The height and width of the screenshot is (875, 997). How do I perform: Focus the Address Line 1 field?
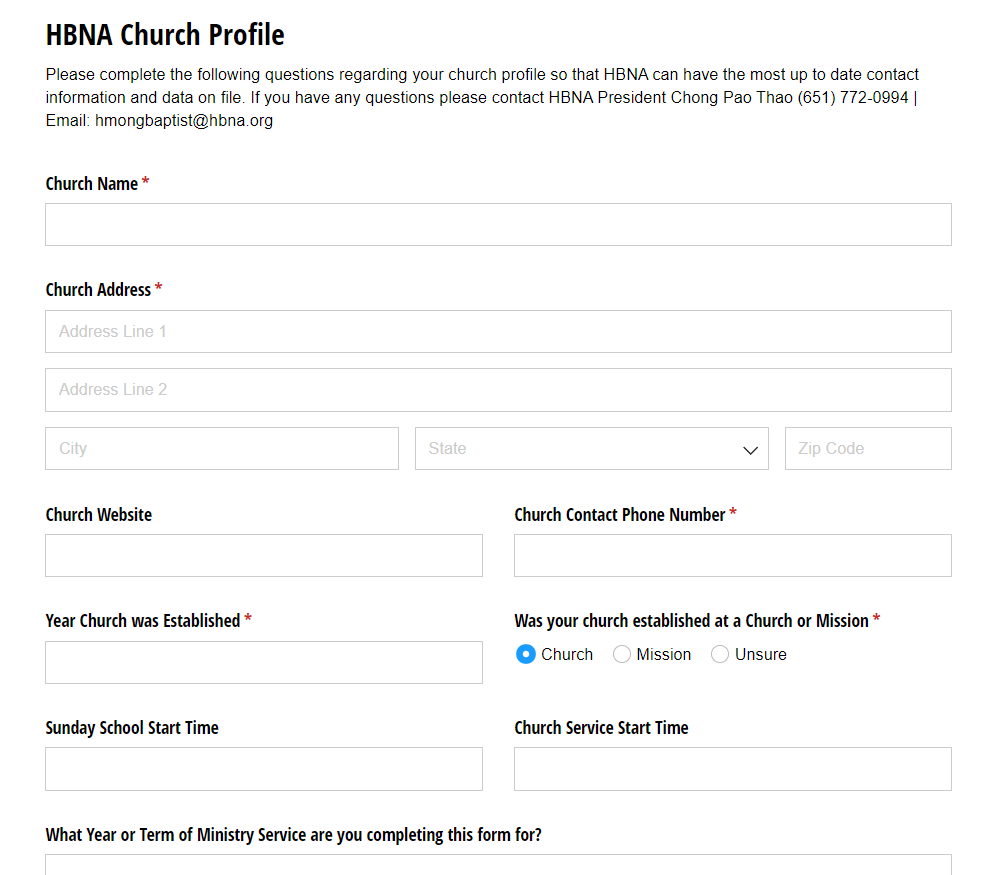click(x=498, y=331)
